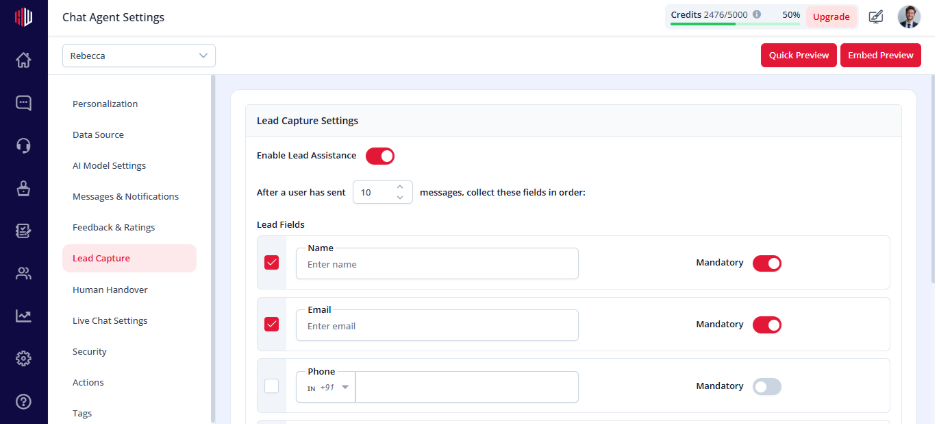This screenshot has height=424, width=936.
Task: Decrease the message count stepper
Action: pos(400,197)
